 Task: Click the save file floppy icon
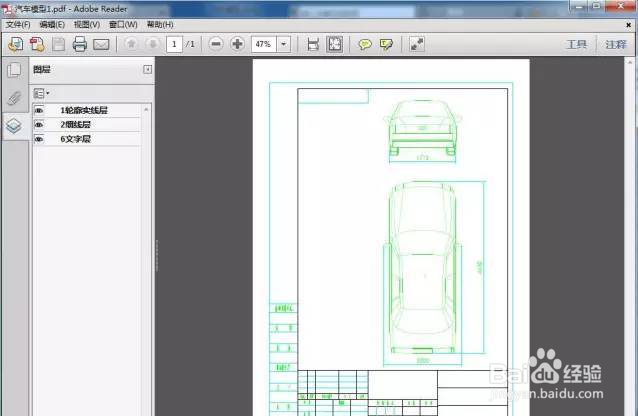pyautogui.click(x=59, y=44)
